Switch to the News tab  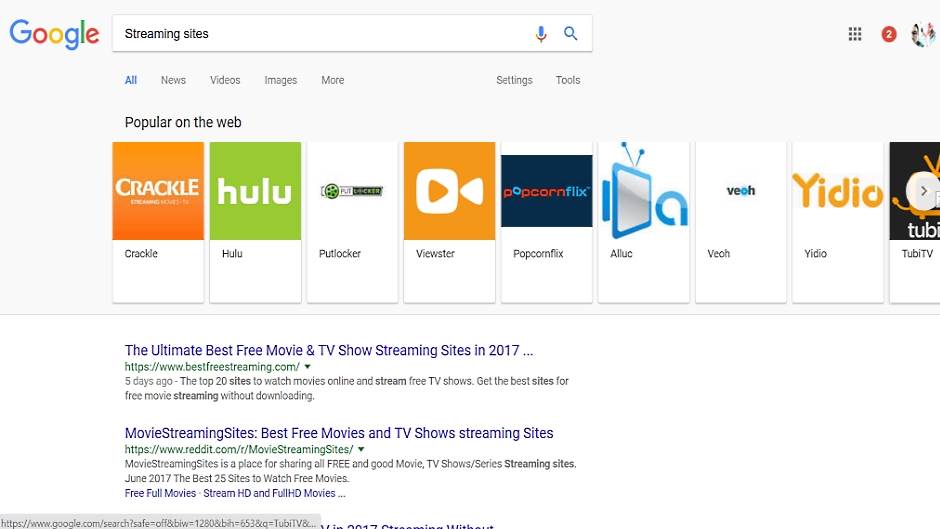[173, 80]
